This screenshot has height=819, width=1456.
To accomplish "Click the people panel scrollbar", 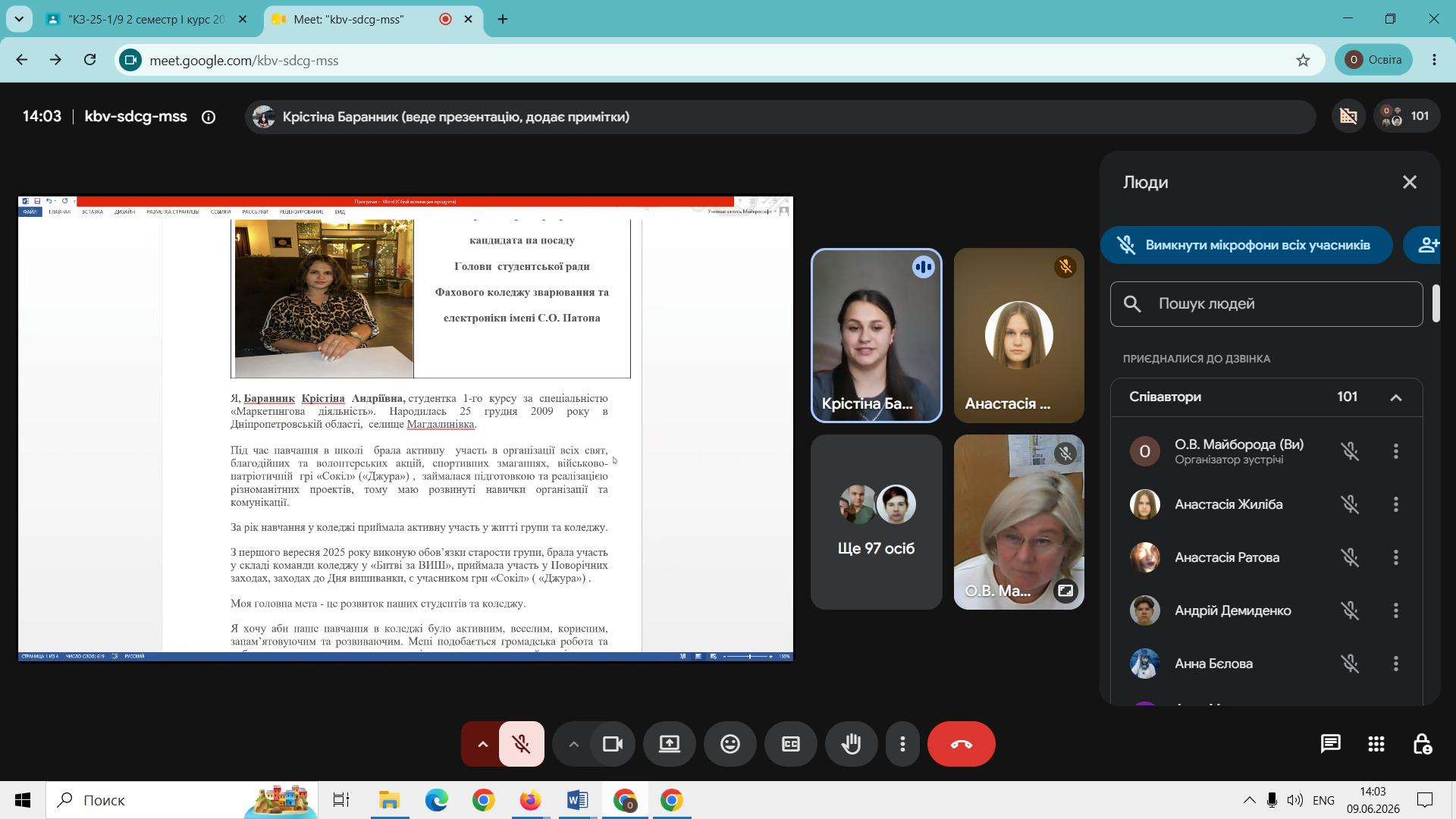I will 1436,303.
